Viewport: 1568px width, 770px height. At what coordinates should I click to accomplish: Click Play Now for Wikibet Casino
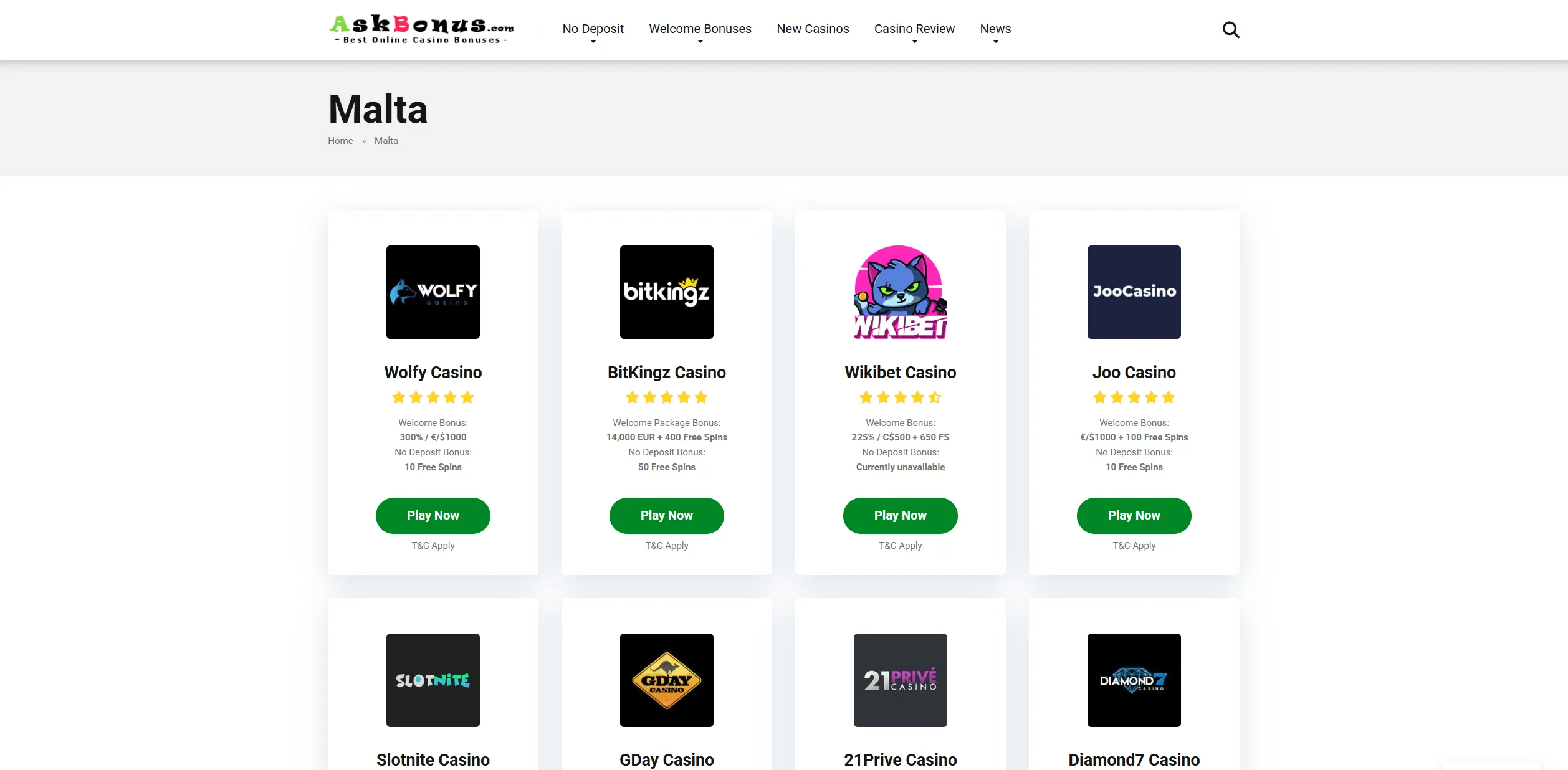pos(901,516)
